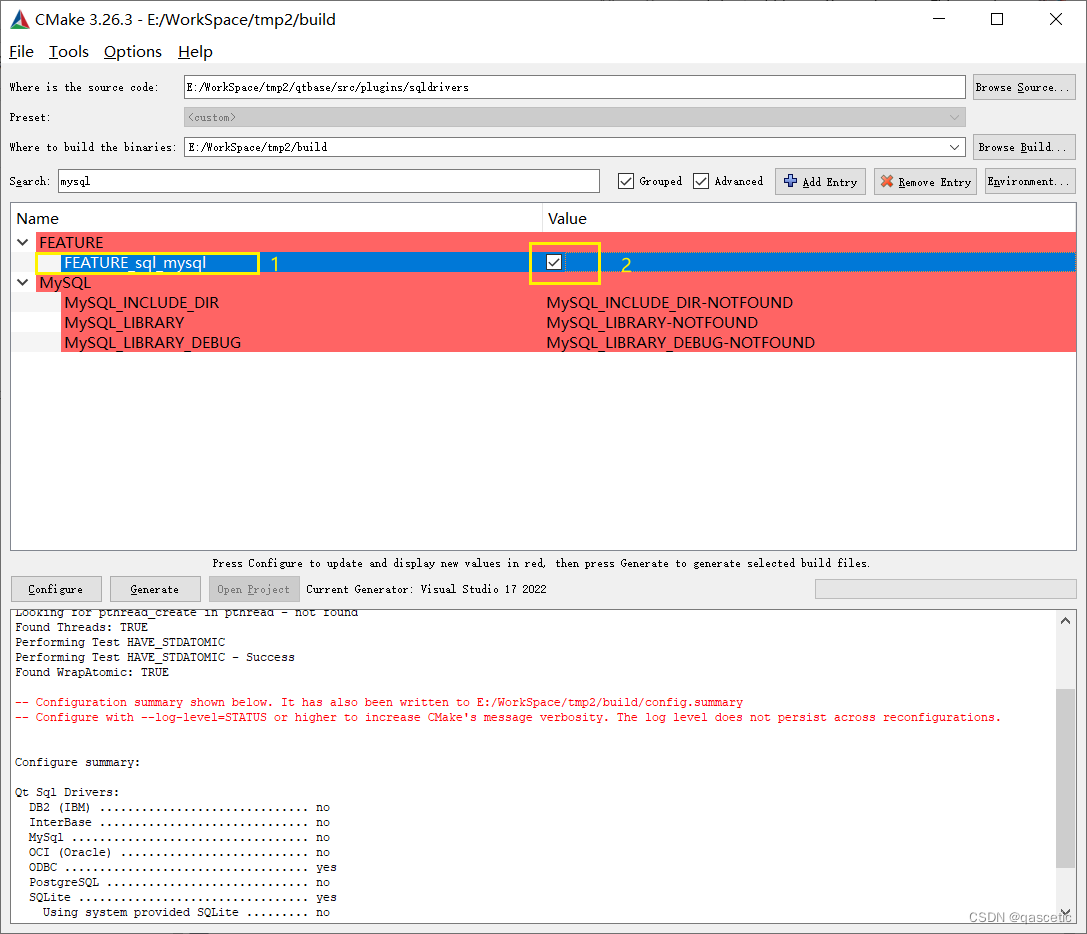1087x934 pixels.
Task: Click the MySQL_LIBRARY-NOTFOUND value
Action: [x=652, y=322]
